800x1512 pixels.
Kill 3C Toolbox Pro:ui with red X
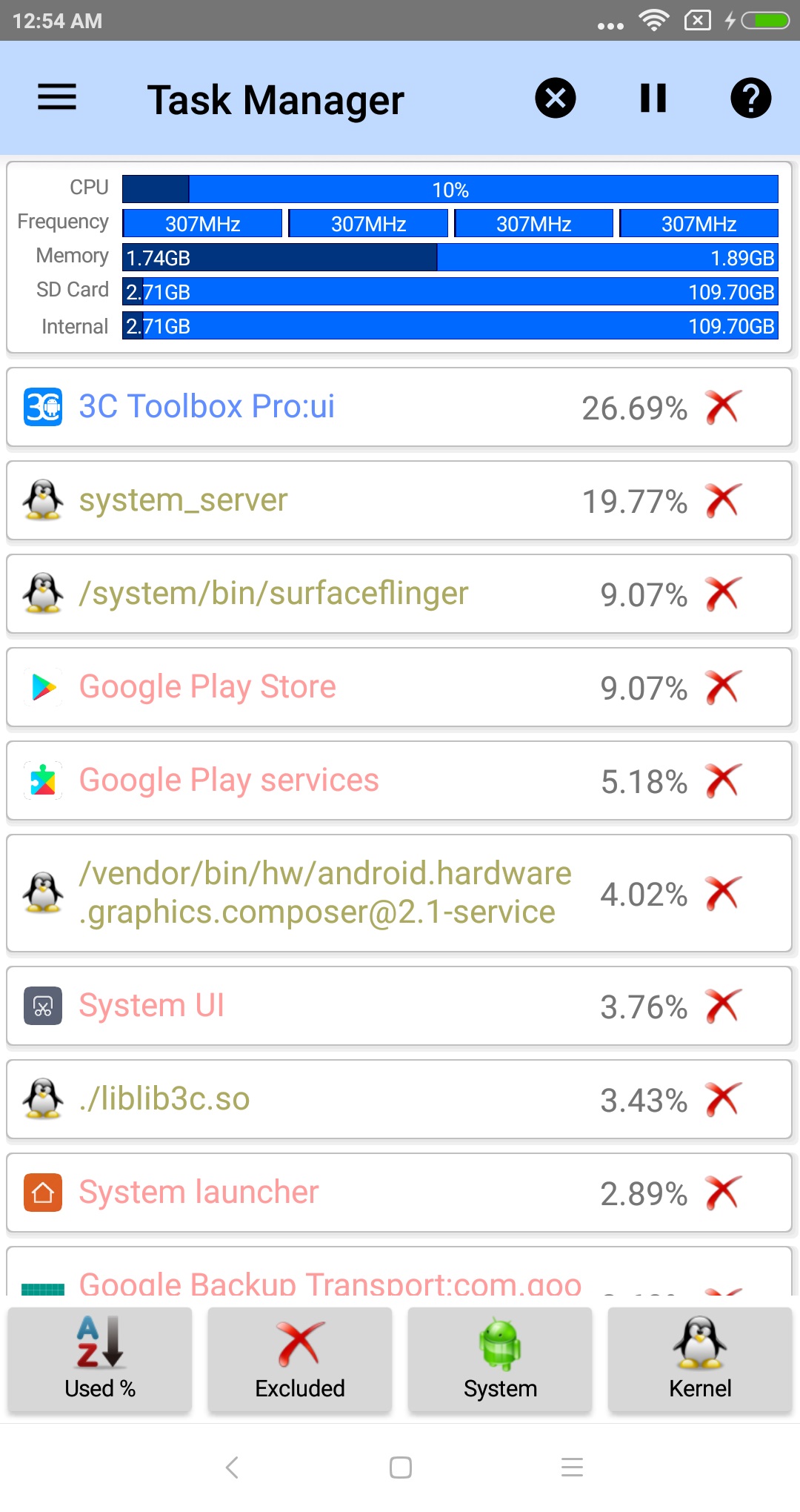click(723, 407)
